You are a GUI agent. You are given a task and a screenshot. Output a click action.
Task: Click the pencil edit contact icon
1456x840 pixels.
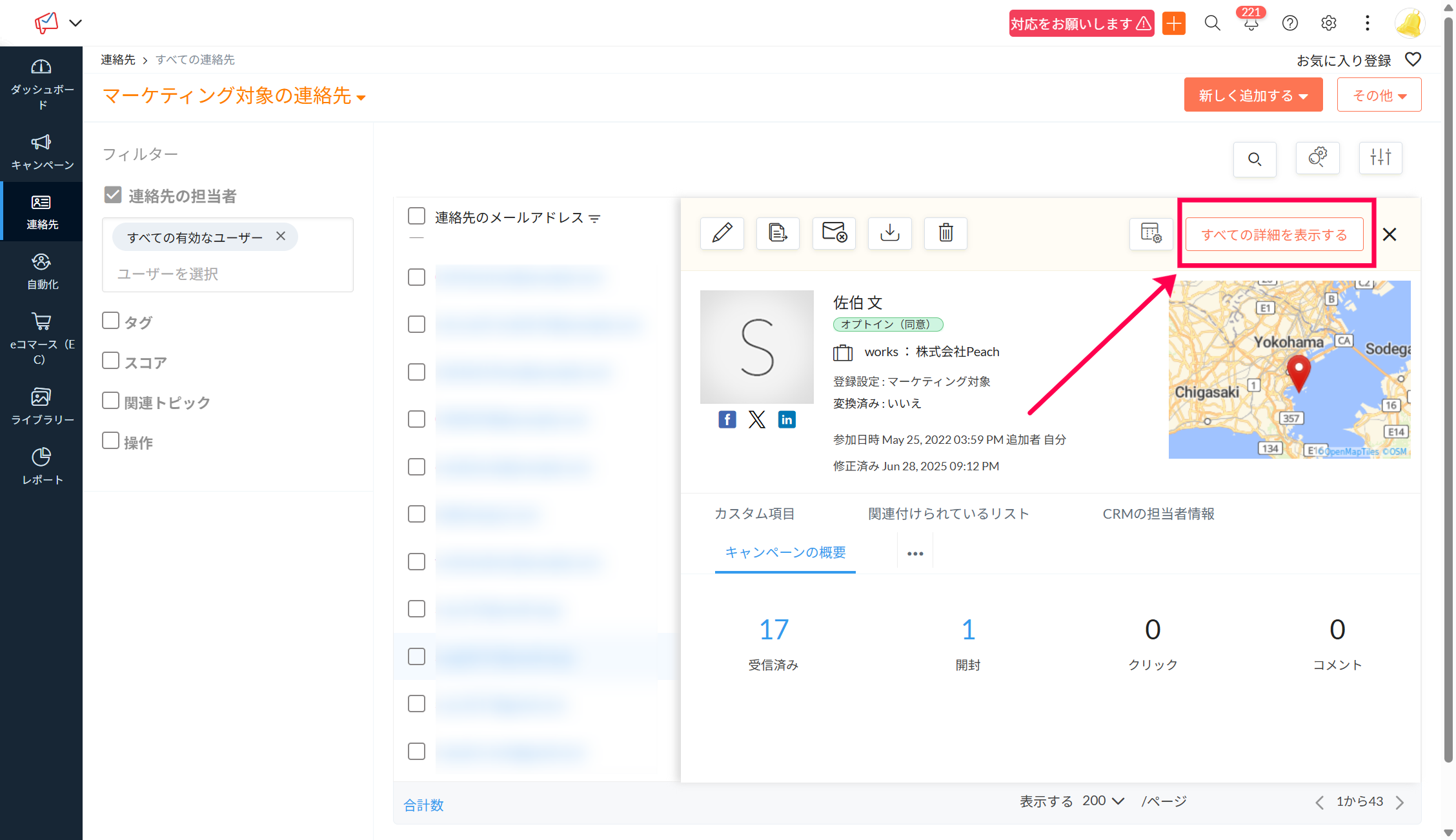[722, 233]
